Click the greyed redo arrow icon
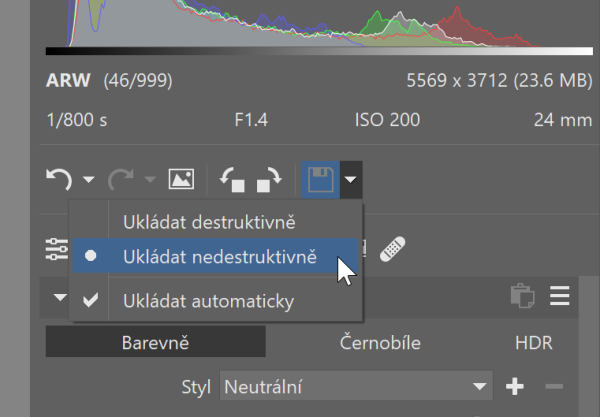Viewport: 600px width, 417px height. [121, 179]
